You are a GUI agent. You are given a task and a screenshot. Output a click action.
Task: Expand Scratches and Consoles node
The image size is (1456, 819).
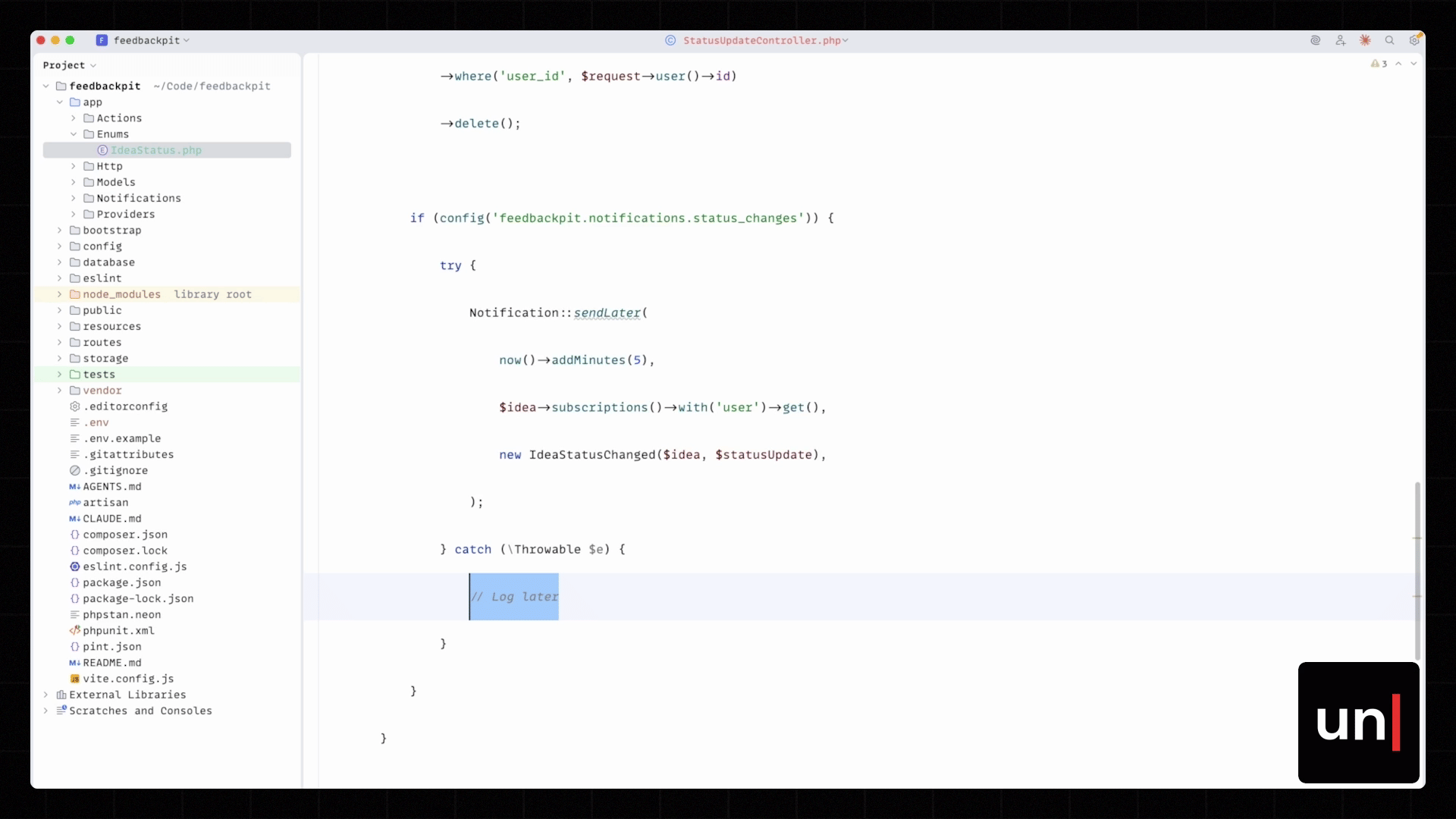pos(46,711)
